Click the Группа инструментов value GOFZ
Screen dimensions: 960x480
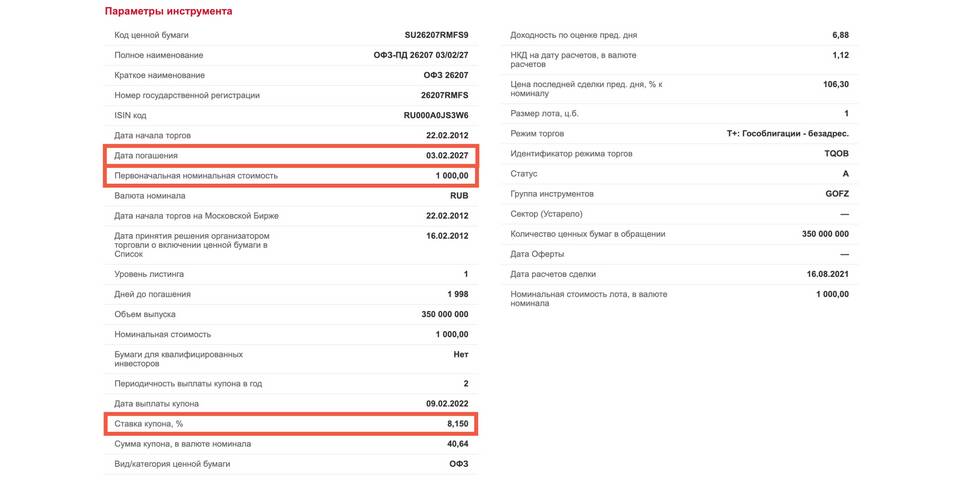tap(838, 194)
